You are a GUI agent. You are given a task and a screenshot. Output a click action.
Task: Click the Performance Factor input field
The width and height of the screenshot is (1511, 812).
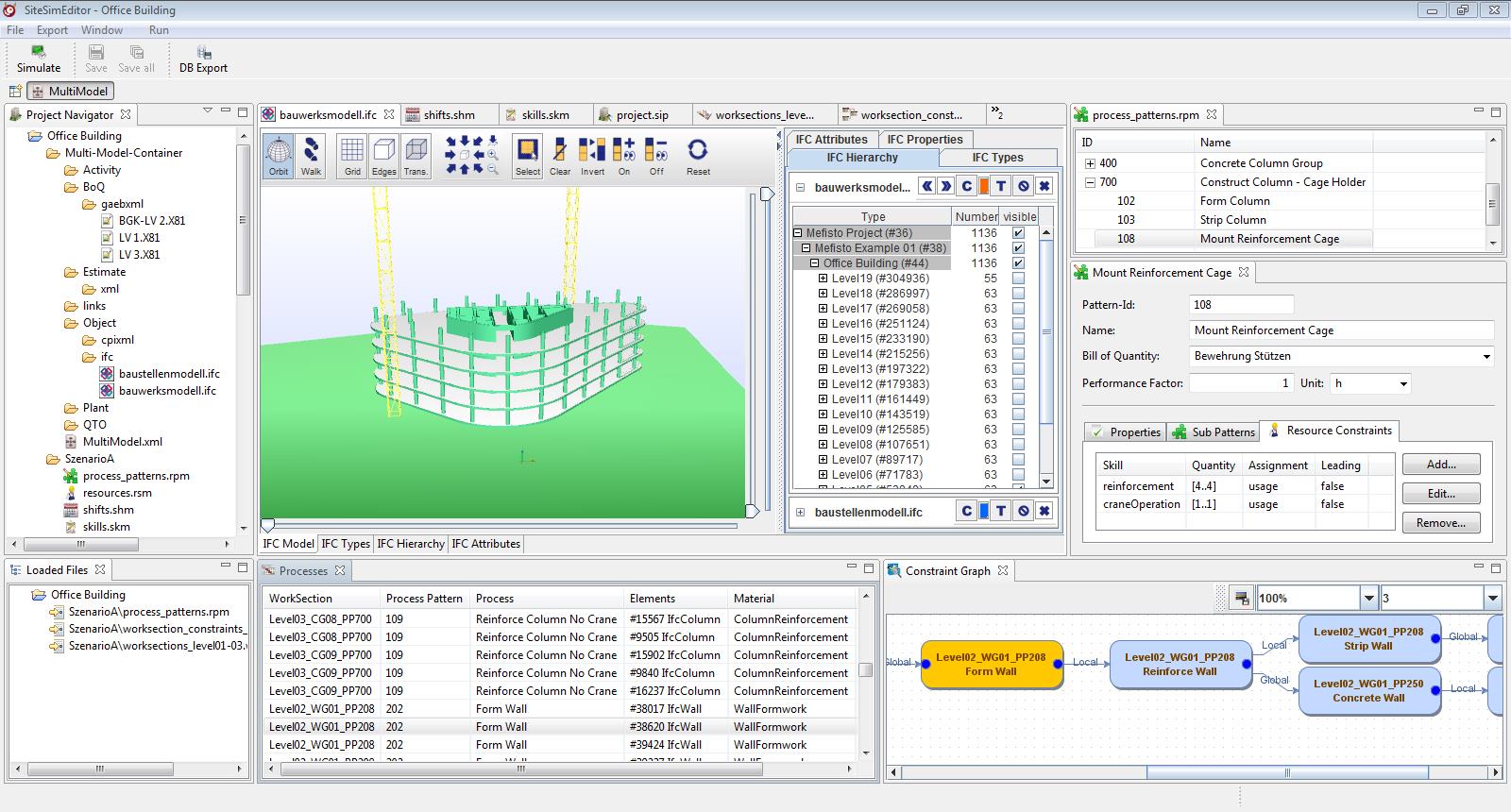click(x=1241, y=383)
